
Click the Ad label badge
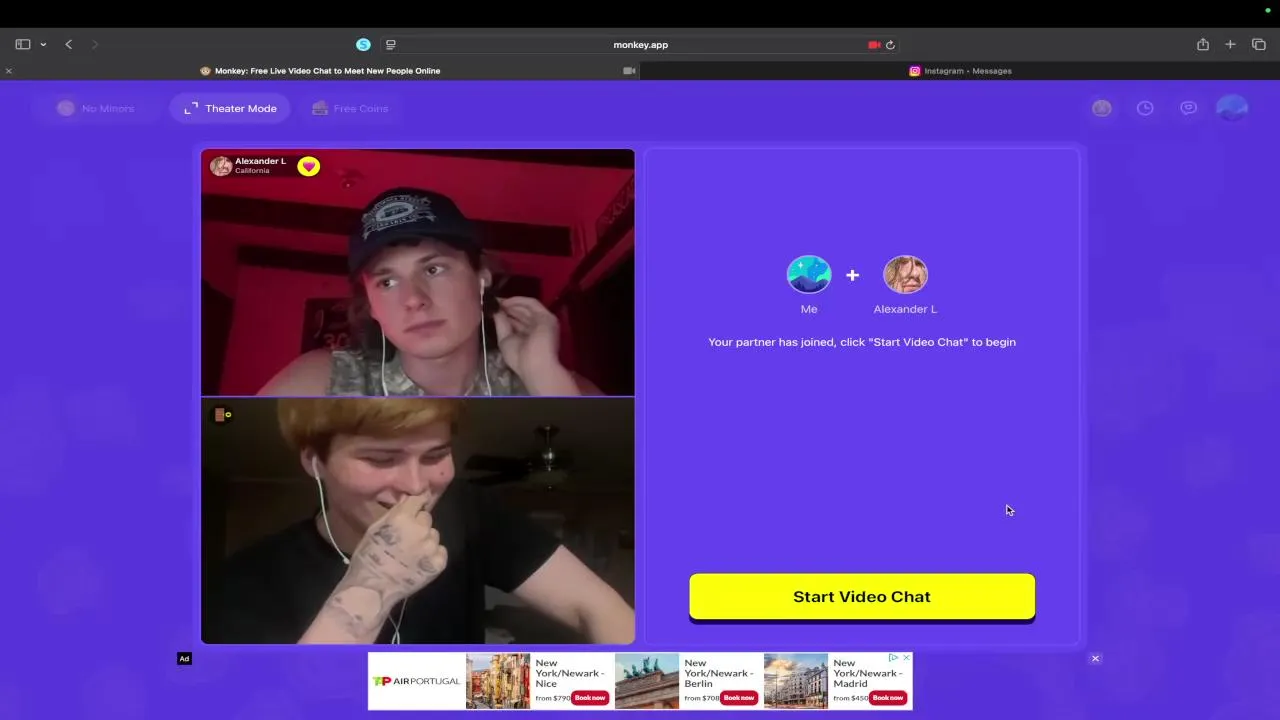[x=184, y=659]
